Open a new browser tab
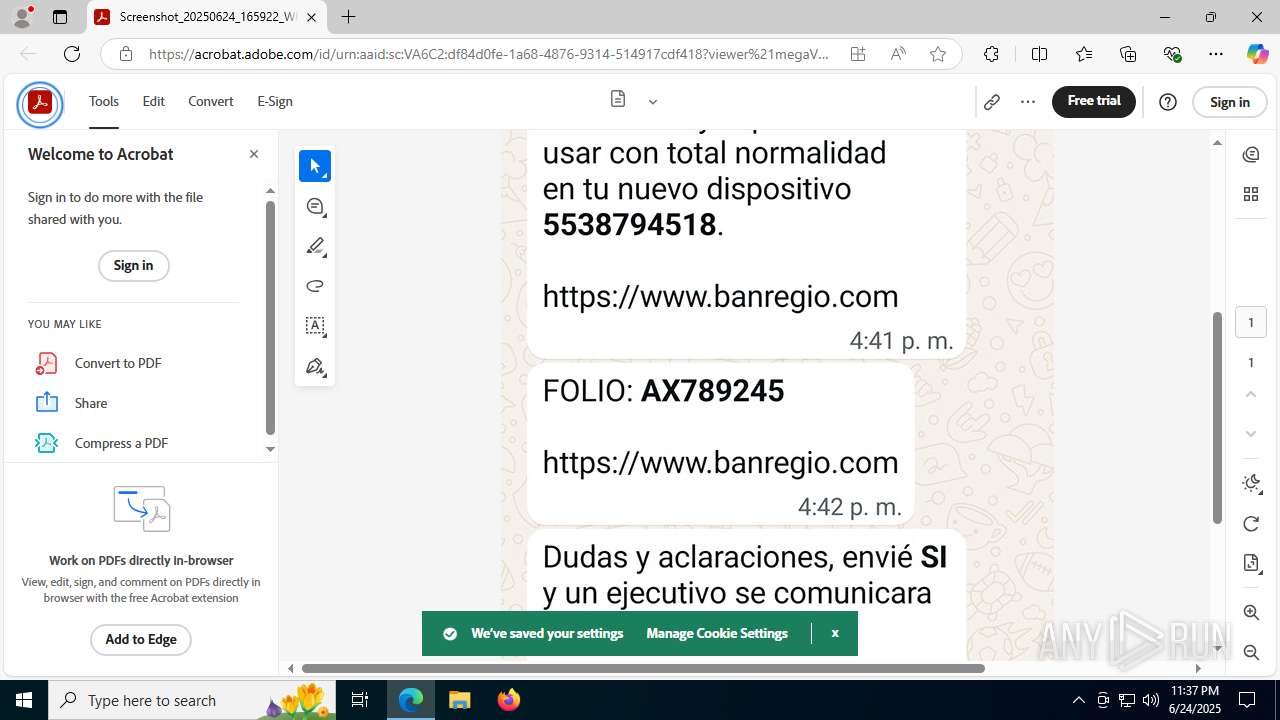 [348, 17]
